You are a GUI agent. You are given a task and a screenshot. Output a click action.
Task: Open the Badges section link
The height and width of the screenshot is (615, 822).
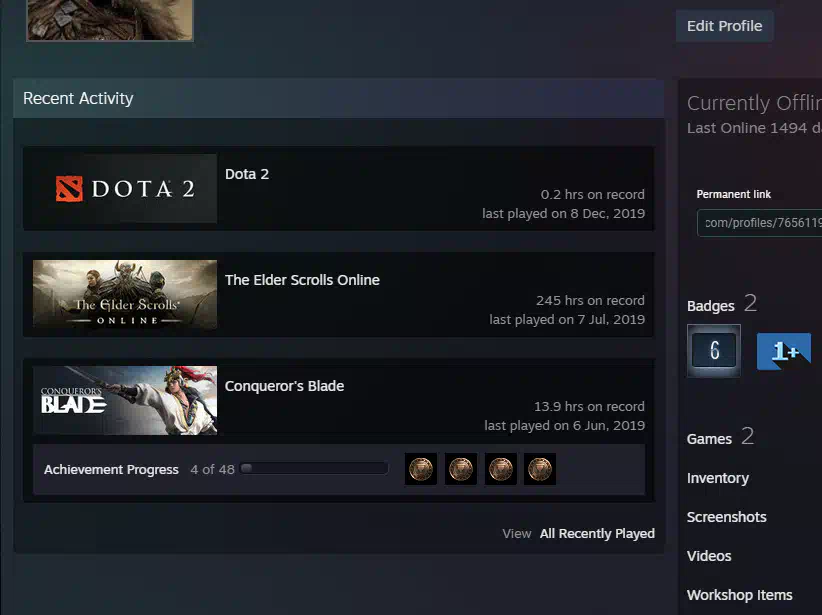(711, 306)
